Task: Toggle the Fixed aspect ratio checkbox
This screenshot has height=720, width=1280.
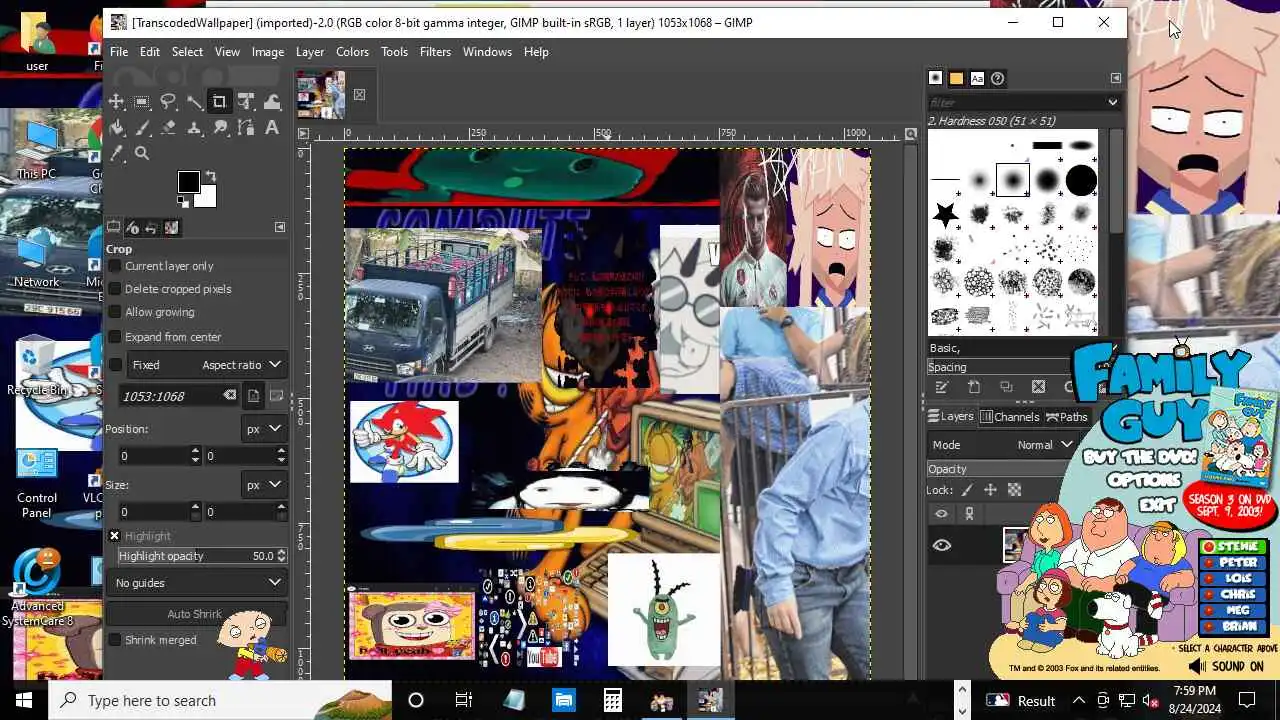Action: (115, 365)
